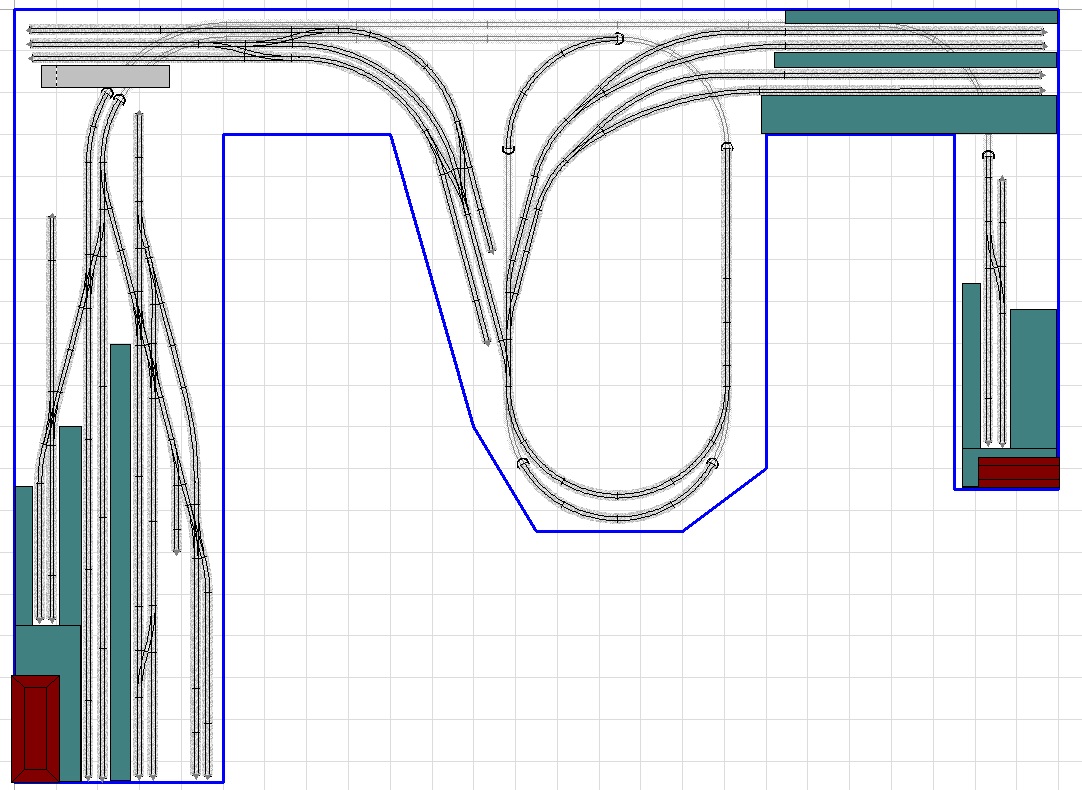Image resolution: width=1082 pixels, height=790 pixels.
Task: Select the tallest teal platform in the left yard
Action: (x=120, y=560)
